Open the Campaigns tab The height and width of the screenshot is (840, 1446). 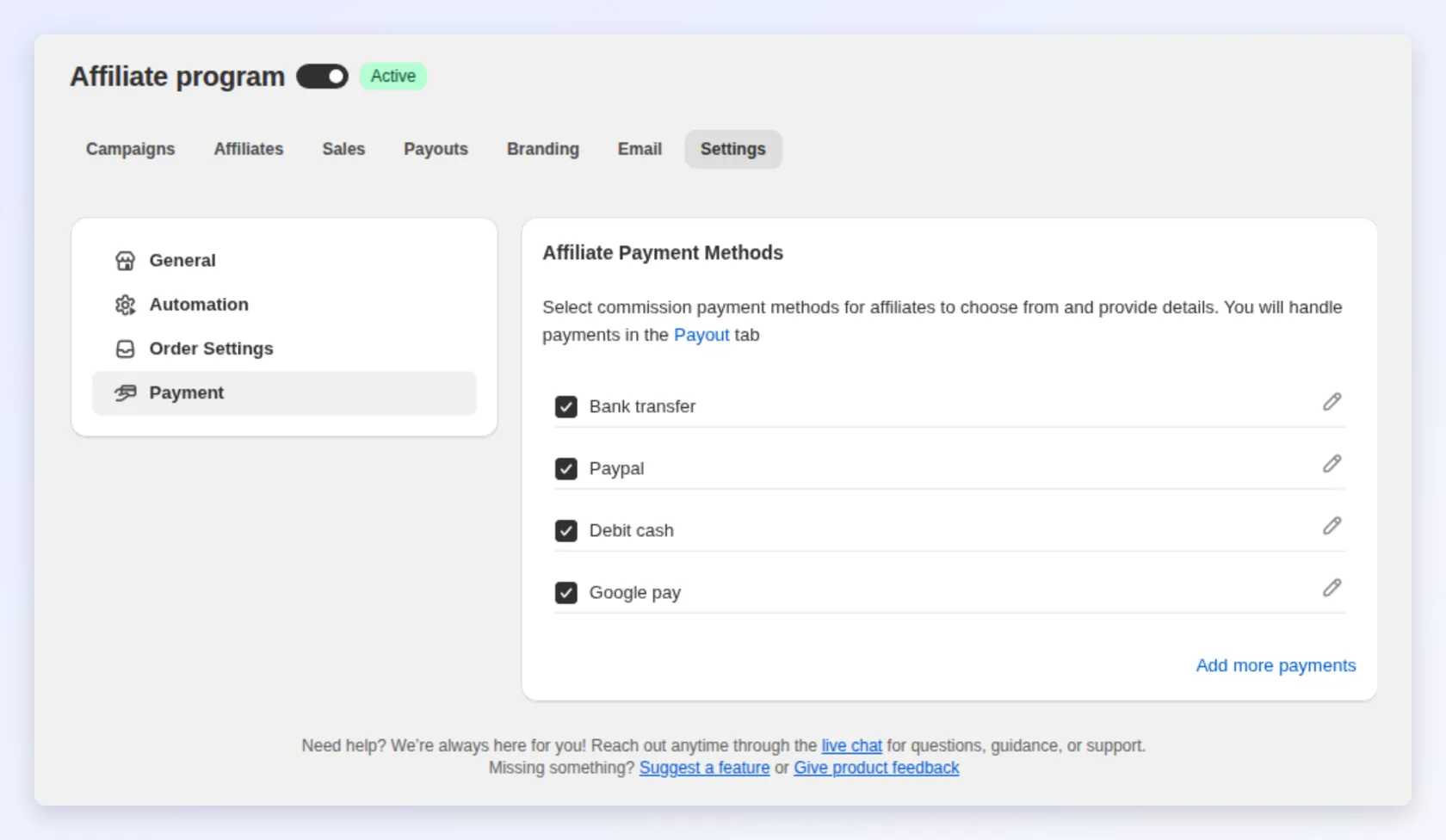(x=131, y=149)
